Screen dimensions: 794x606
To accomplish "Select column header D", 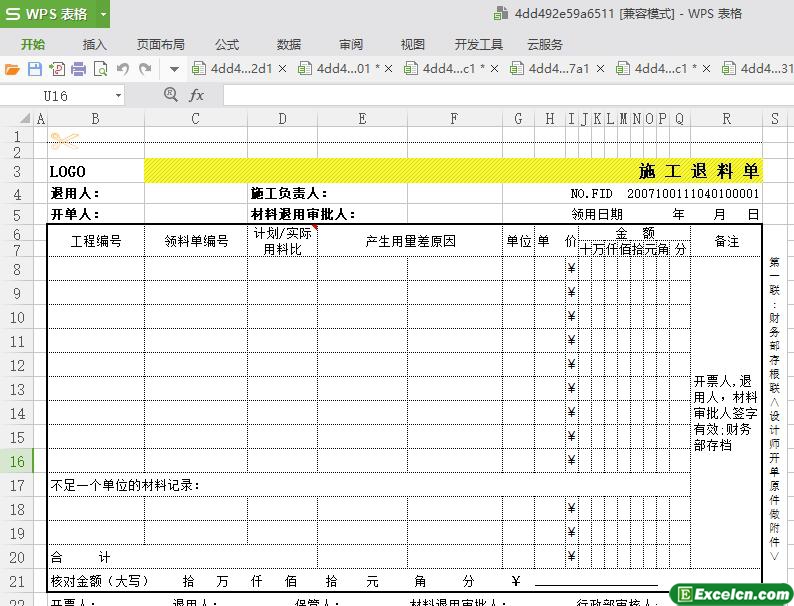I will pyautogui.click(x=282, y=118).
